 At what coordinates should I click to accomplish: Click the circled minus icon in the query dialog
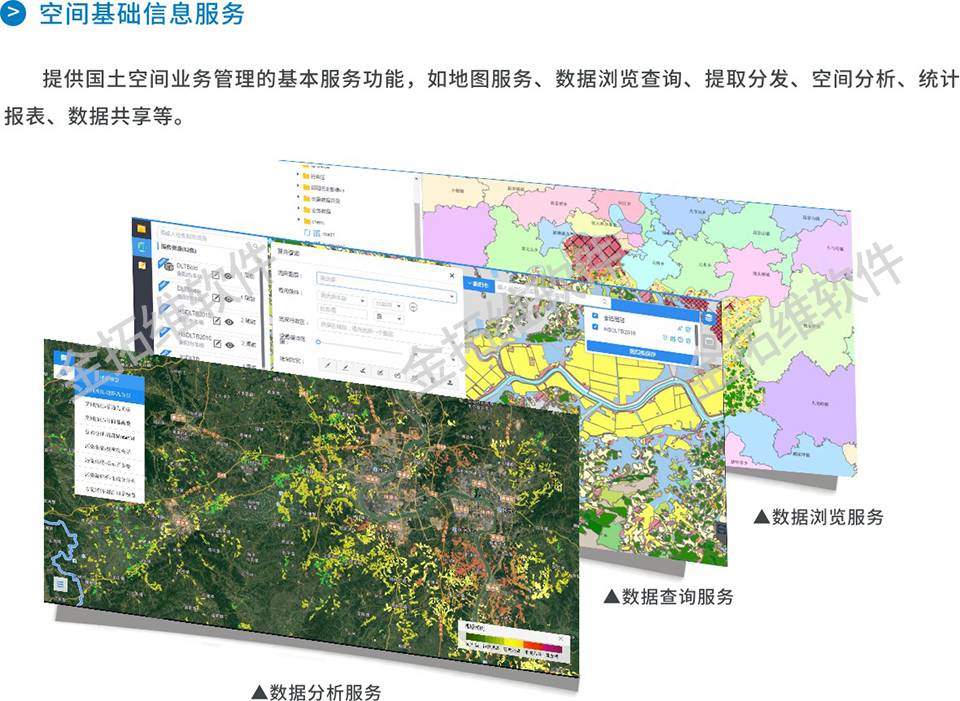413,307
